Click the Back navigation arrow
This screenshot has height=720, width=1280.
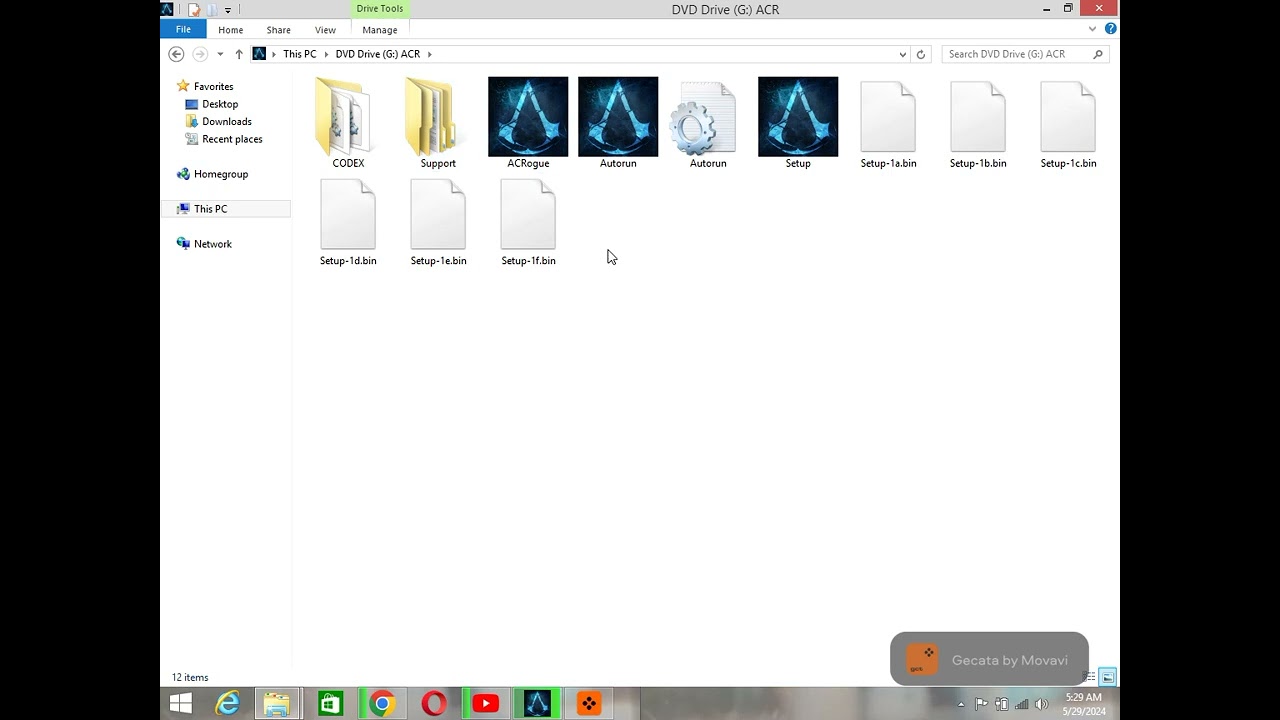pyautogui.click(x=176, y=54)
